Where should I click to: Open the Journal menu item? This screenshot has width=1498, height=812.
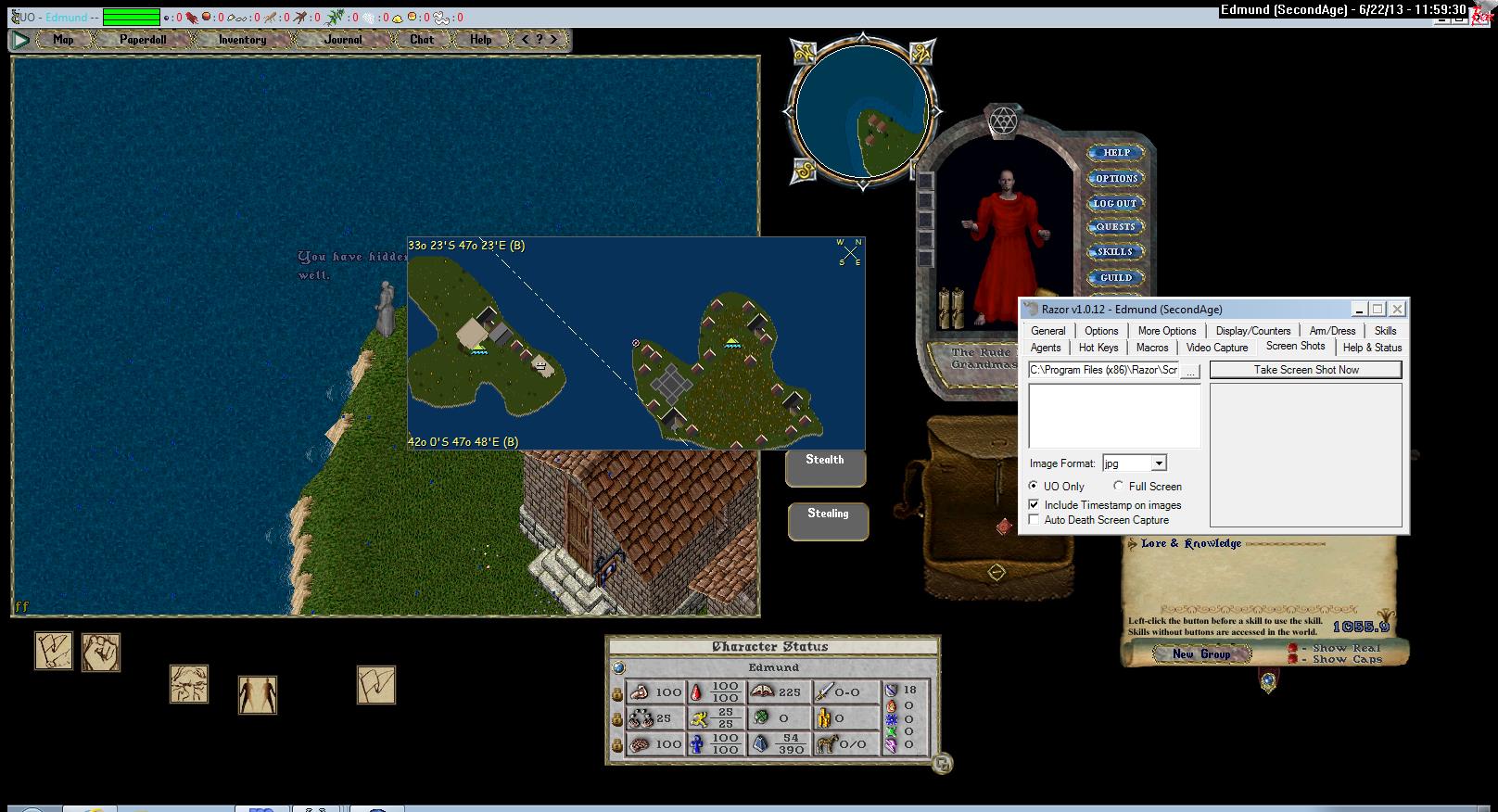coord(343,40)
